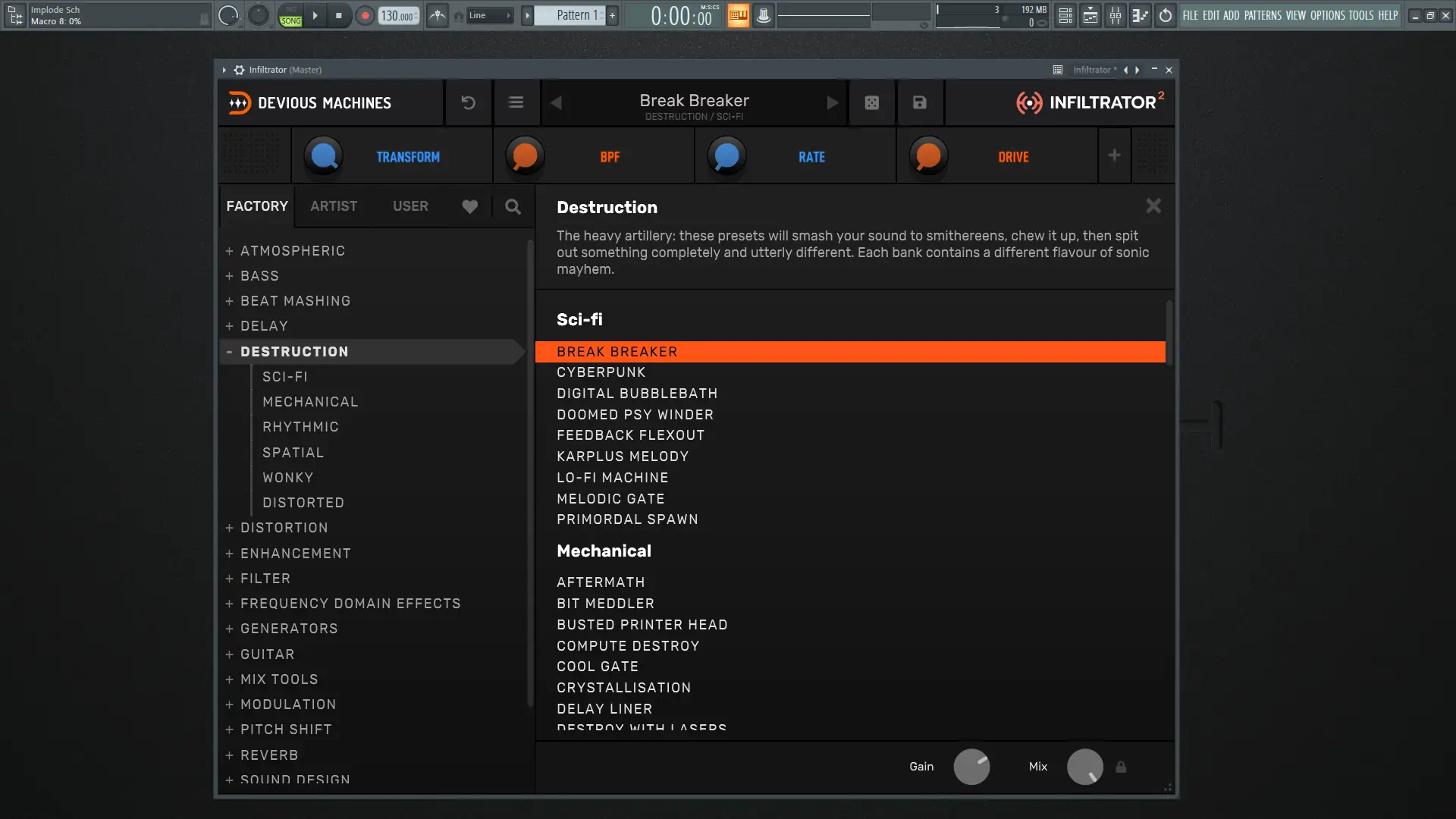
Task: Go to next preset with right arrow
Action: [832, 102]
